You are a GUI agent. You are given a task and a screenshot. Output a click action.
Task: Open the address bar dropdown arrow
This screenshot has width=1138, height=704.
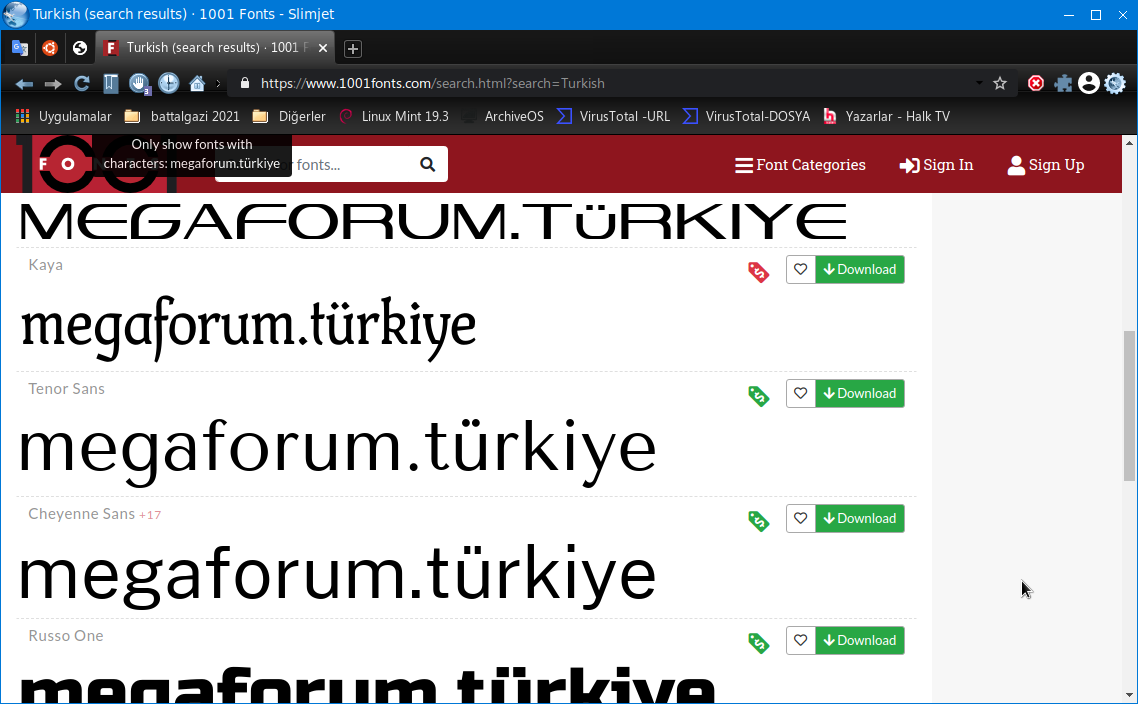click(x=979, y=83)
